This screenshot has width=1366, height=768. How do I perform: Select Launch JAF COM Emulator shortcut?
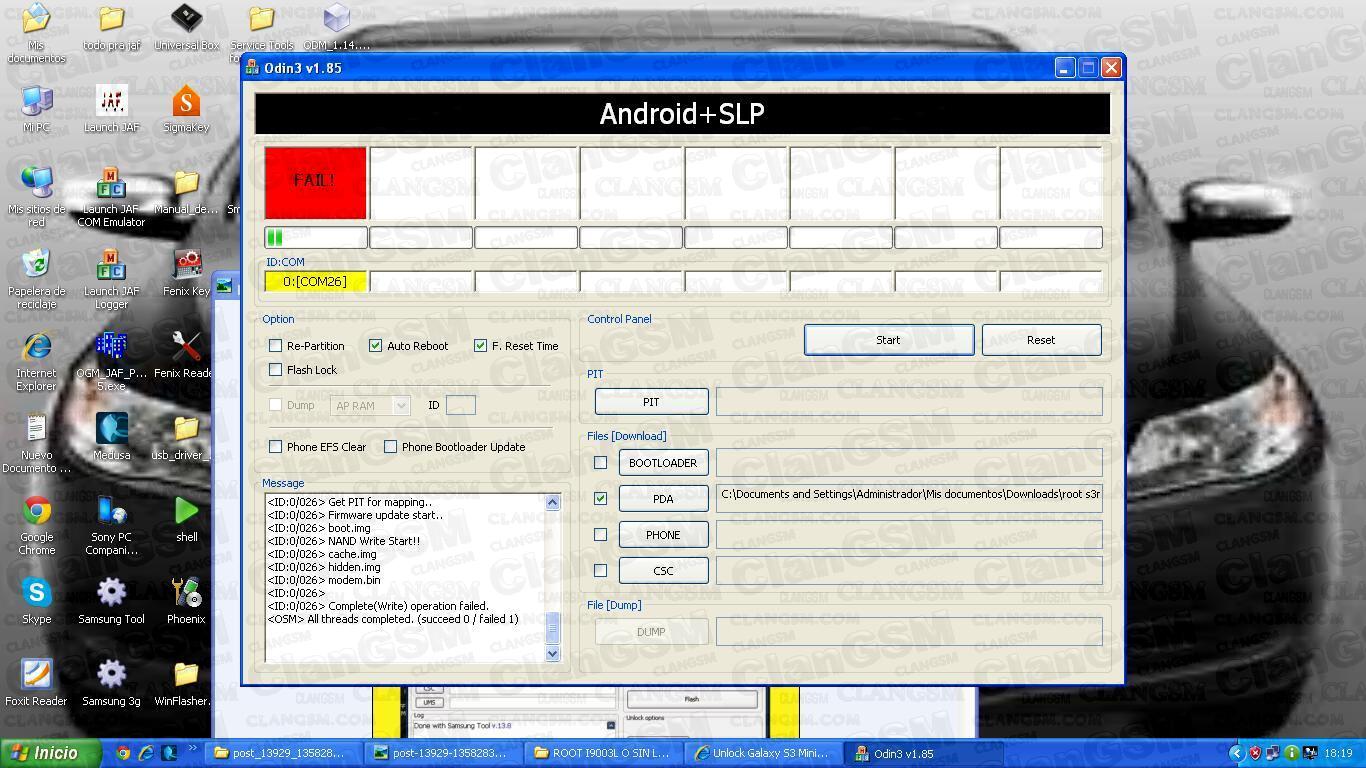click(111, 197)
